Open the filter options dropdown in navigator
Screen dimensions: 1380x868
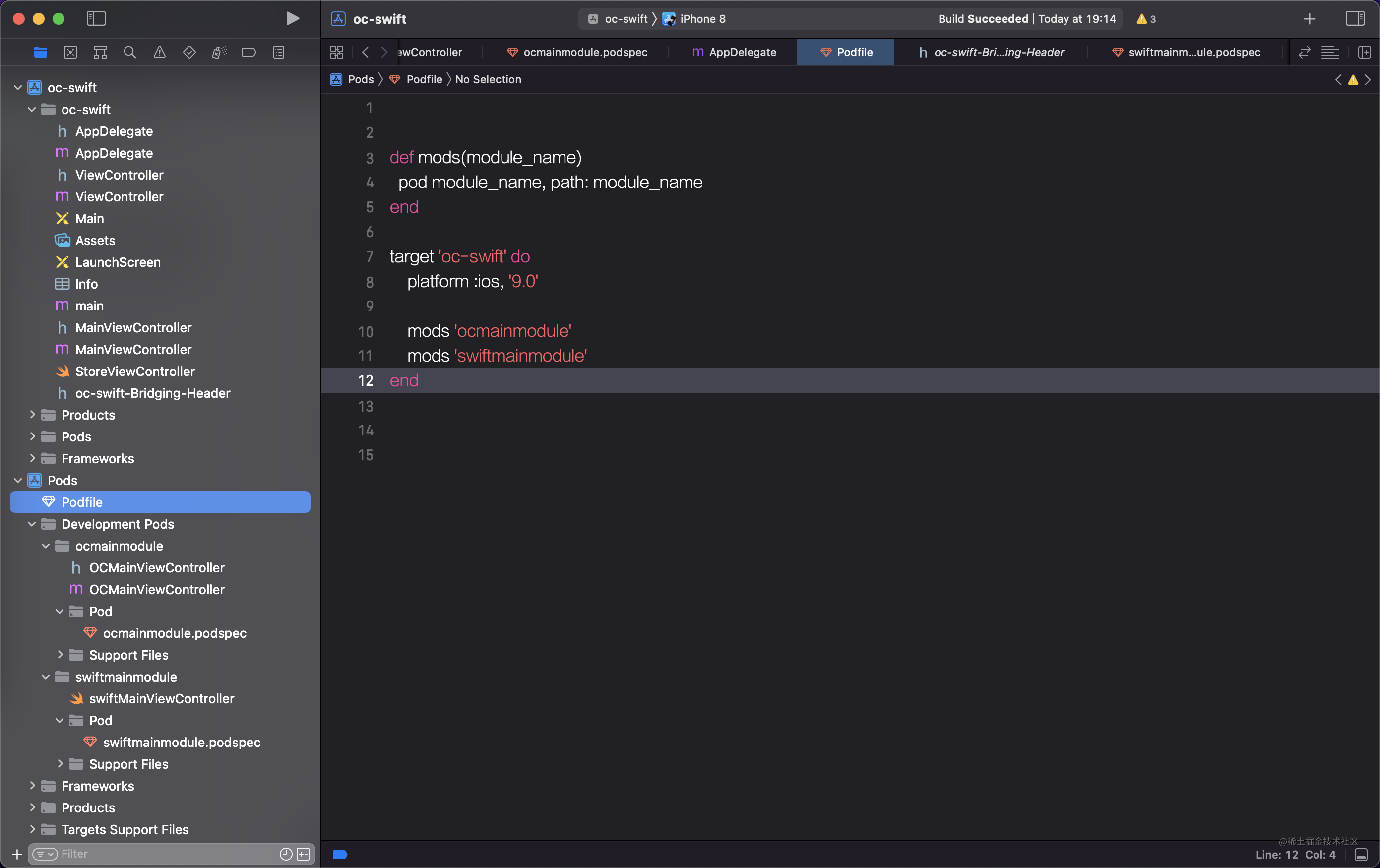[45, 854]
